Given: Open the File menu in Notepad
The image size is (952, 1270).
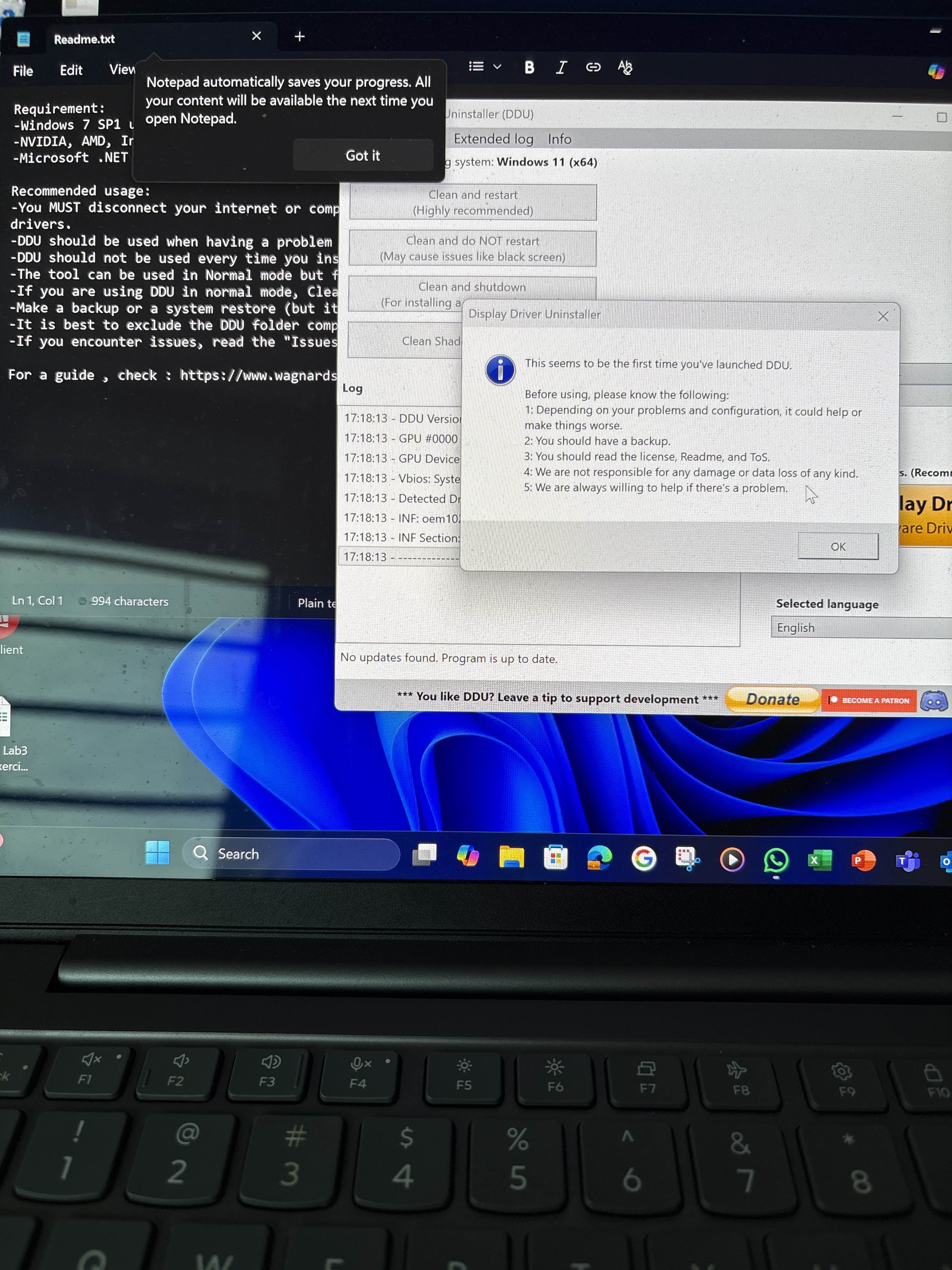Looking at the screenshot, I should 23,71.
